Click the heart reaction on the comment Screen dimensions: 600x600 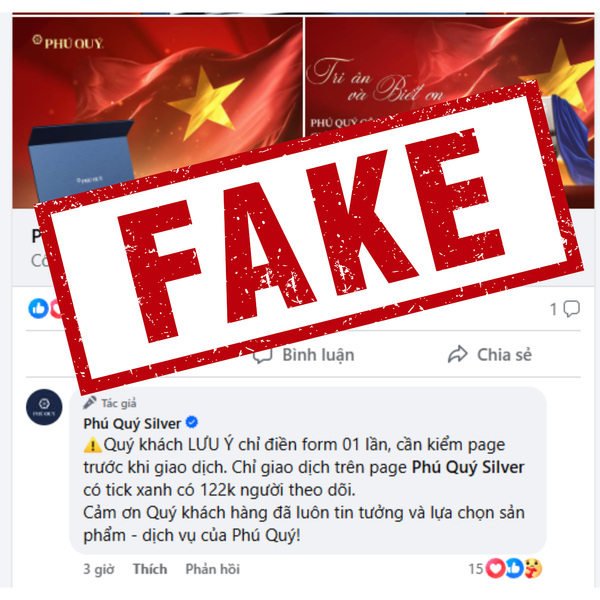tap(495, 568)
